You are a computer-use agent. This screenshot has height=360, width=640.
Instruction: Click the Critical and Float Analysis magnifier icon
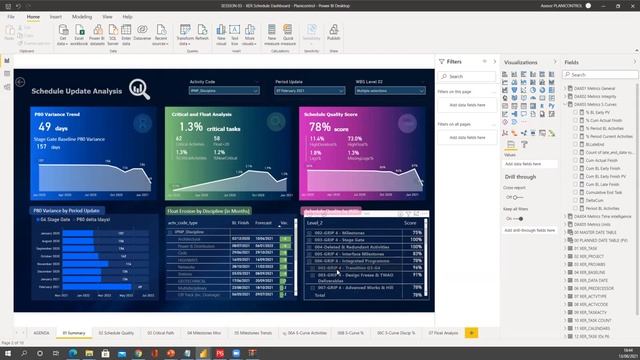click(x=276, y=122)
